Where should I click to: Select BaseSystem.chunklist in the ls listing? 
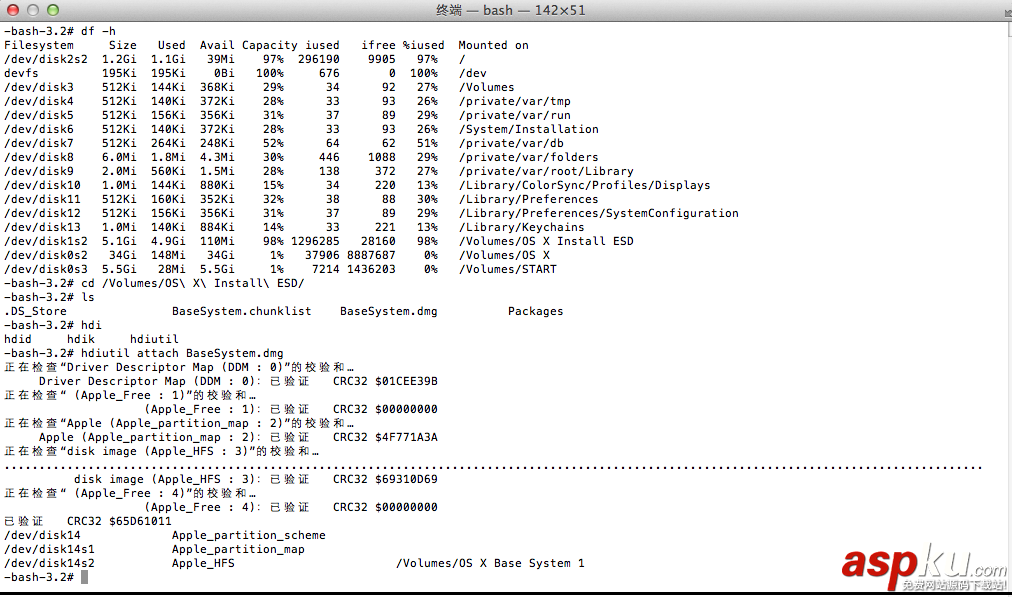click(238, 311)
